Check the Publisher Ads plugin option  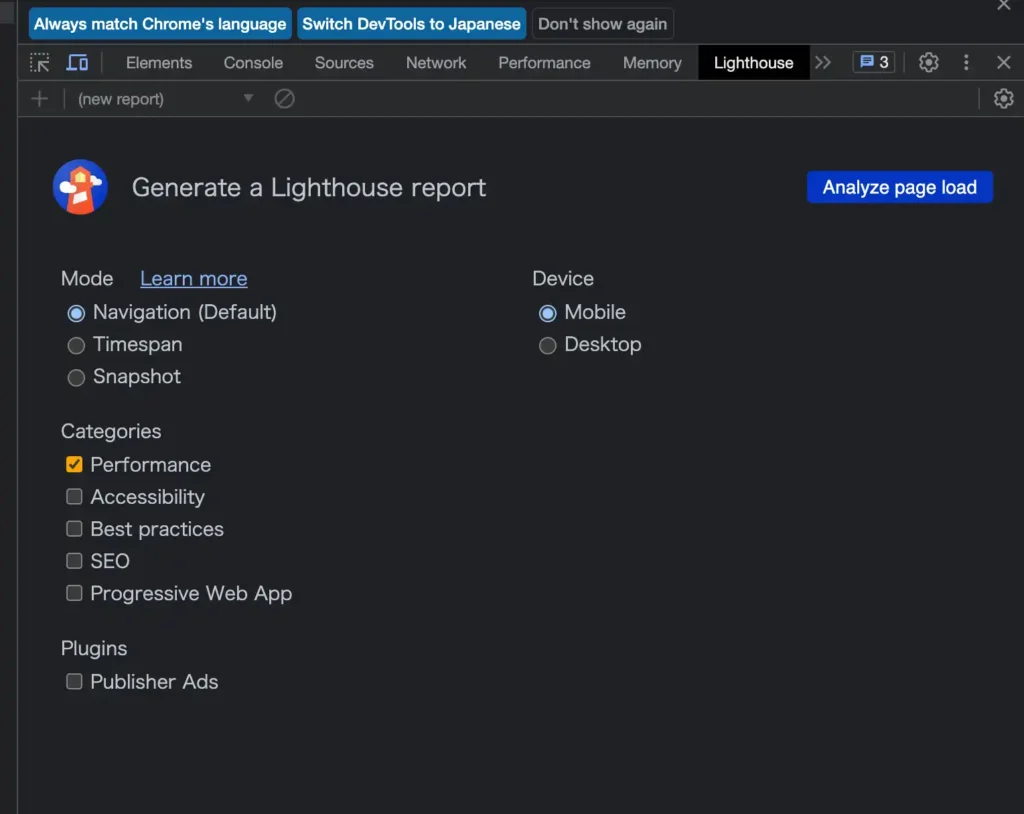point(74,681)
